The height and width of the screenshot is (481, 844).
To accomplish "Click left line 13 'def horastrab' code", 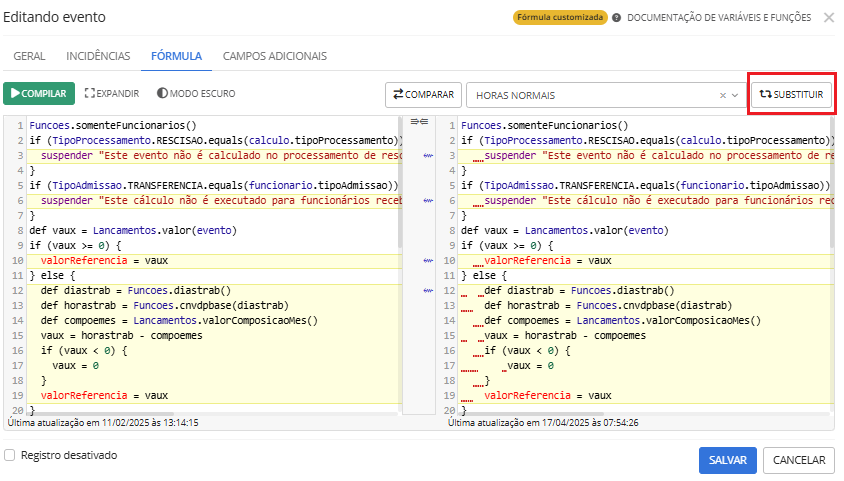I will pyautogui.click(x=165, y=306).
